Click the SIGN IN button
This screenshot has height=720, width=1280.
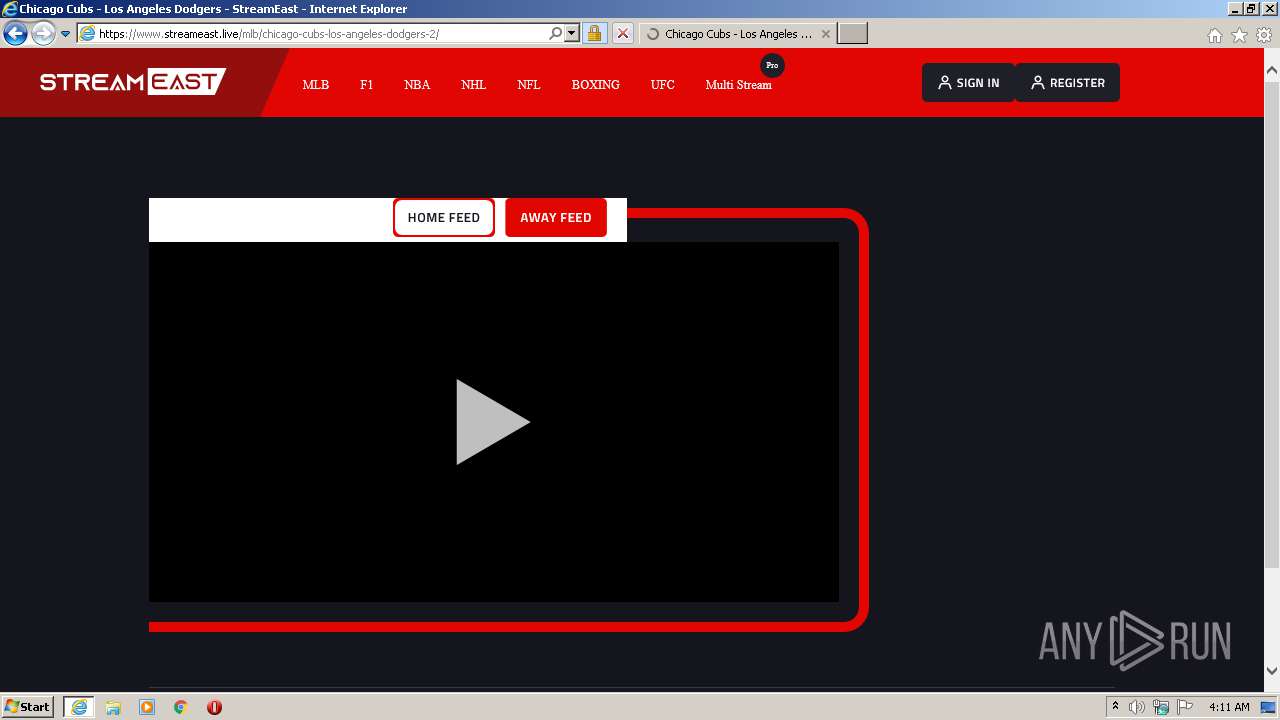(968, 83)
